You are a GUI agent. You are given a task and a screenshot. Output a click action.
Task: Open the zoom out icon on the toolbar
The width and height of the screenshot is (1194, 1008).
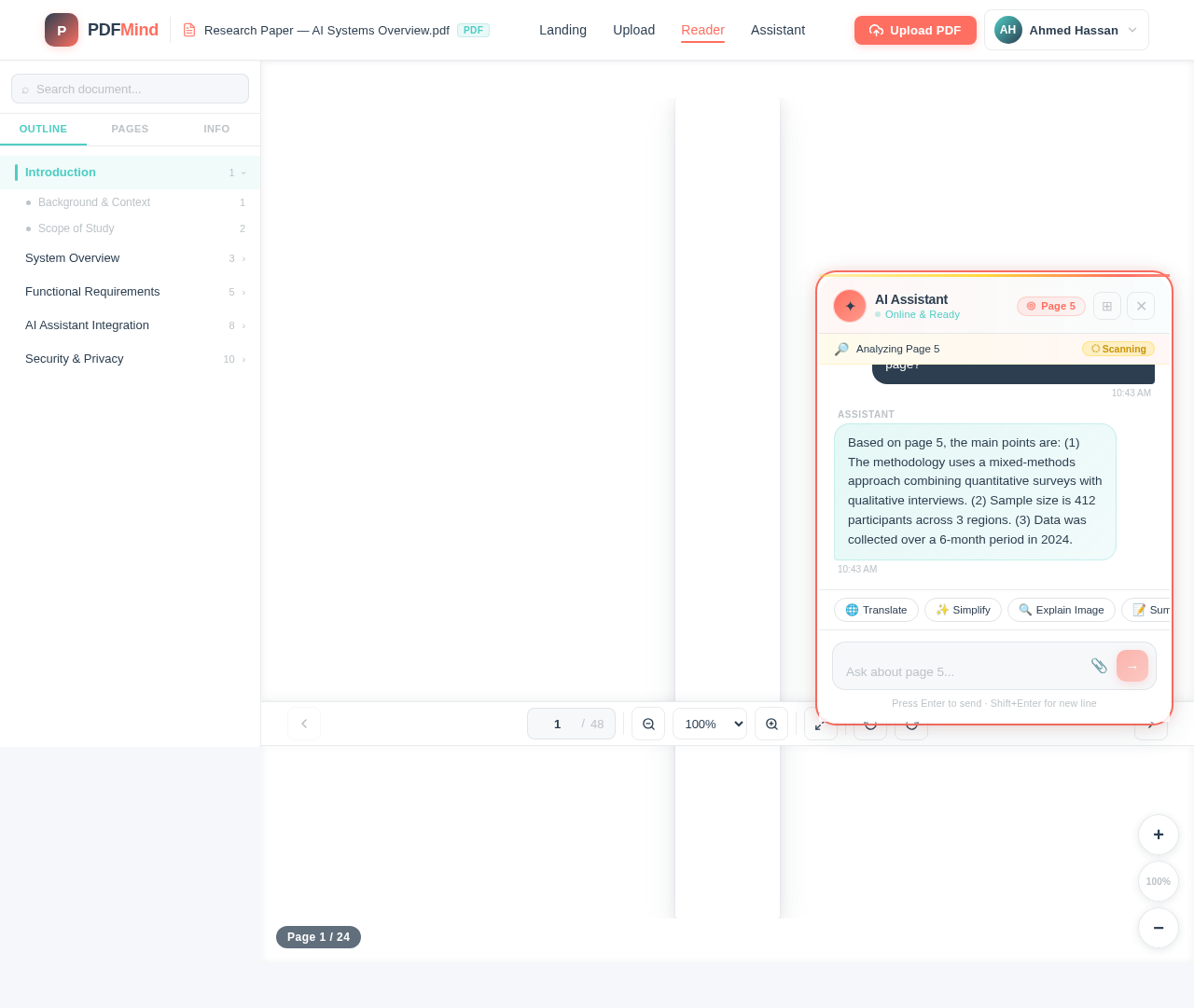(647, 724)
